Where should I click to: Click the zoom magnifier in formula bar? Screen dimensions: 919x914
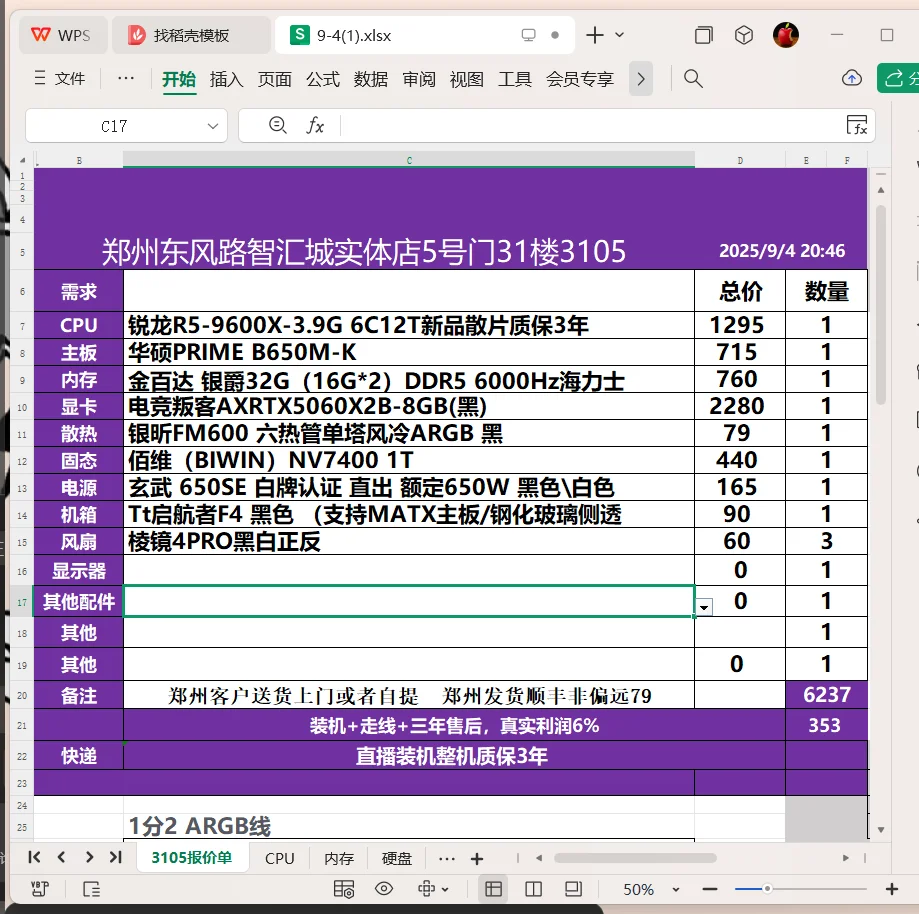coord(277,125)
